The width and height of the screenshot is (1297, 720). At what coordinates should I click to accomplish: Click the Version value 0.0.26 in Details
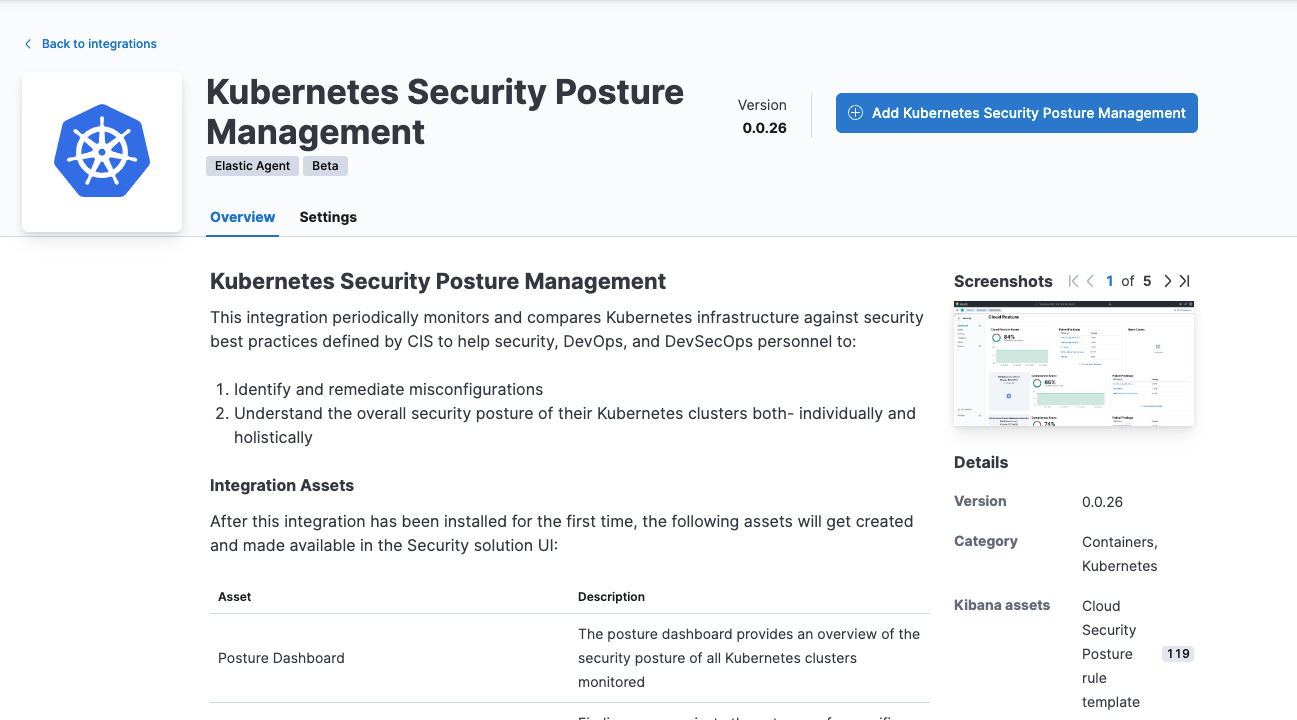[x=1102, y=501]
